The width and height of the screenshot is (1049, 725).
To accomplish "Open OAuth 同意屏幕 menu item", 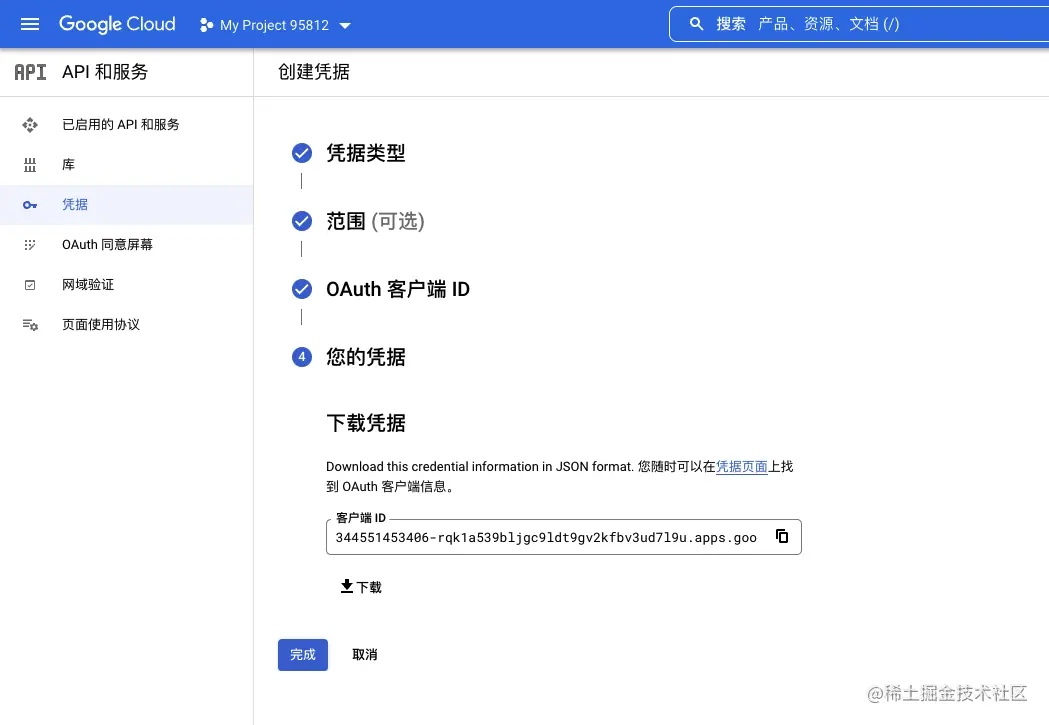I will 126,245.
